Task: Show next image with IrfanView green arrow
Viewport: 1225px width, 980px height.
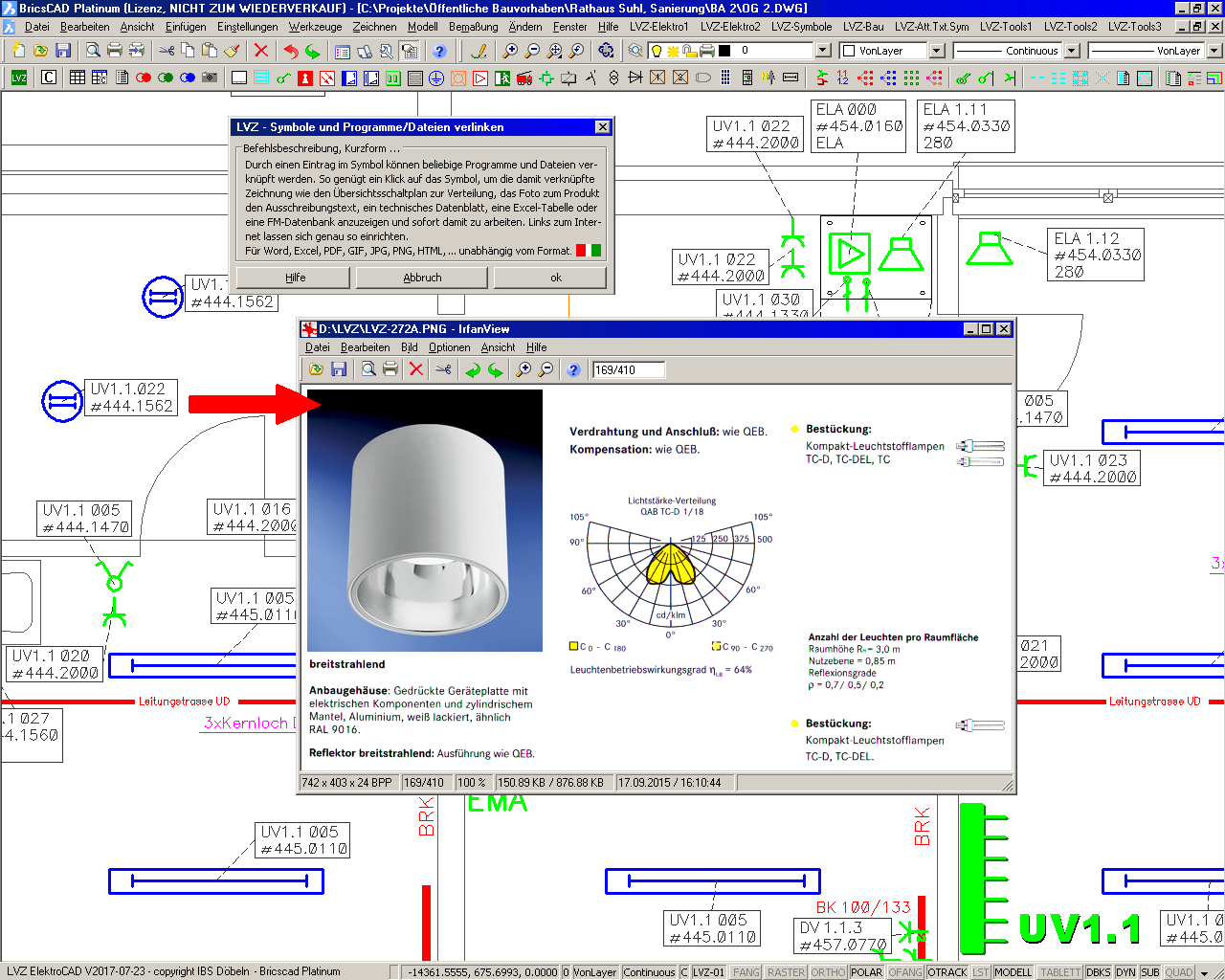Action: (x=495, y=369)
